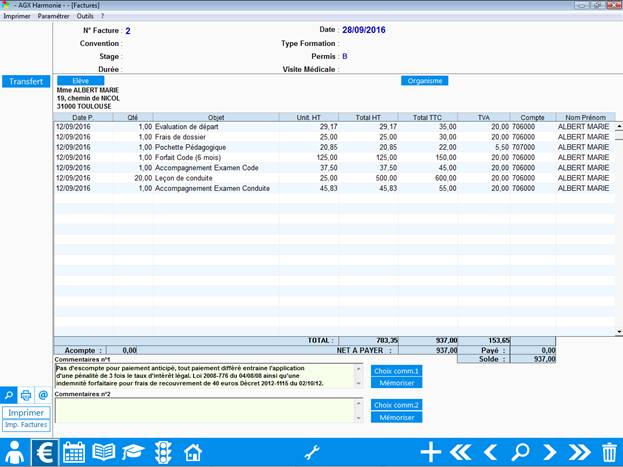The height and width of the screenshot is (467, 623).
Task: Select the Frais de dossier row
Action: [x=334, y=137]
